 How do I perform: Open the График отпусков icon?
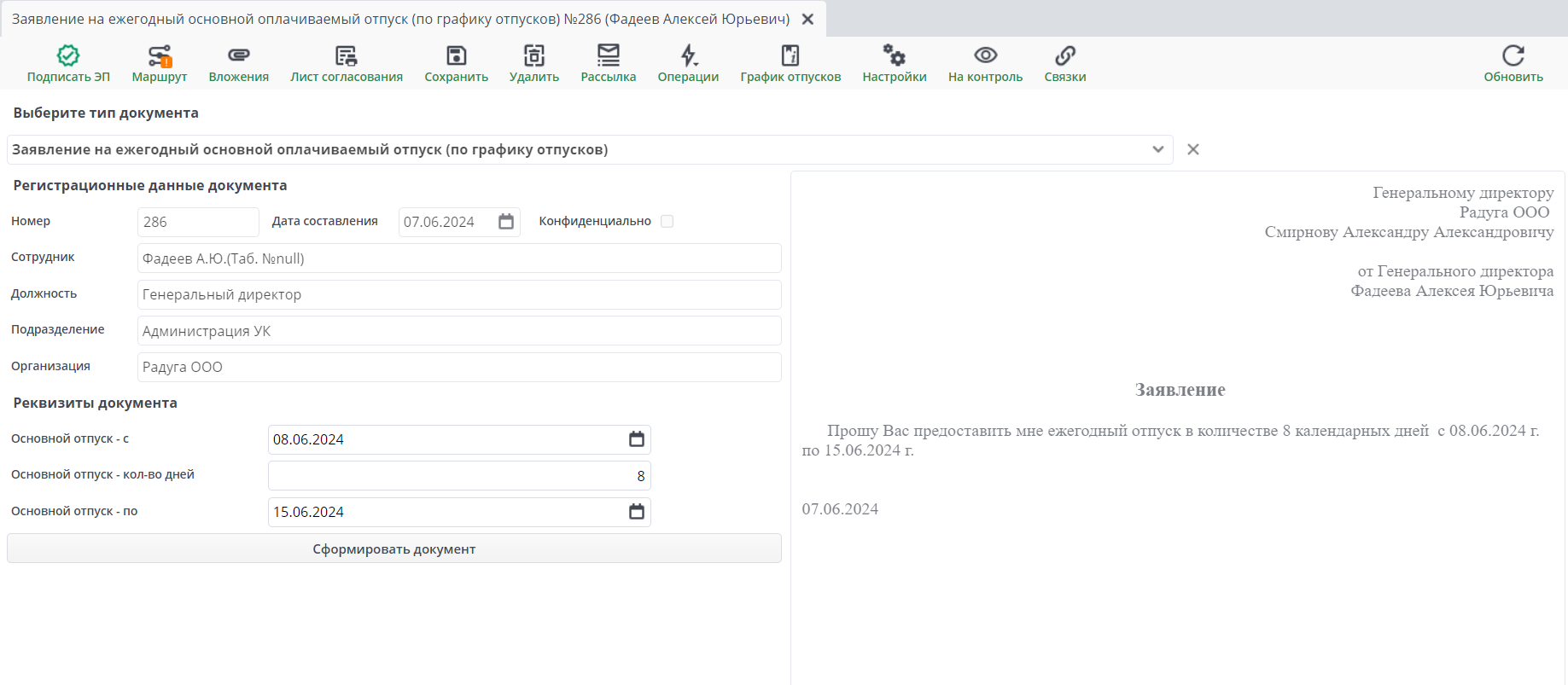[x=790, y=55]
